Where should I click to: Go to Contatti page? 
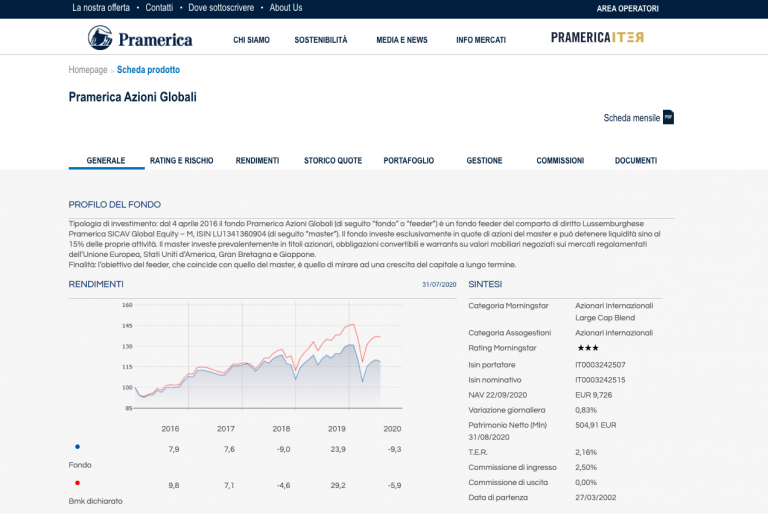click(159, 8)
